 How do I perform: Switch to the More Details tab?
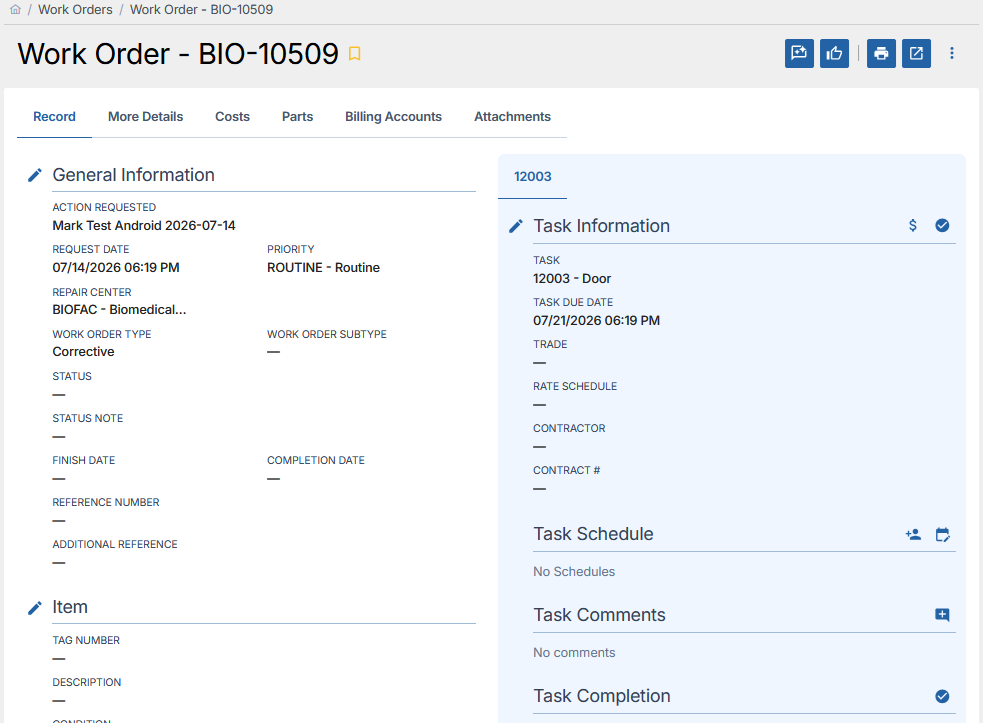tap(145, 117)
